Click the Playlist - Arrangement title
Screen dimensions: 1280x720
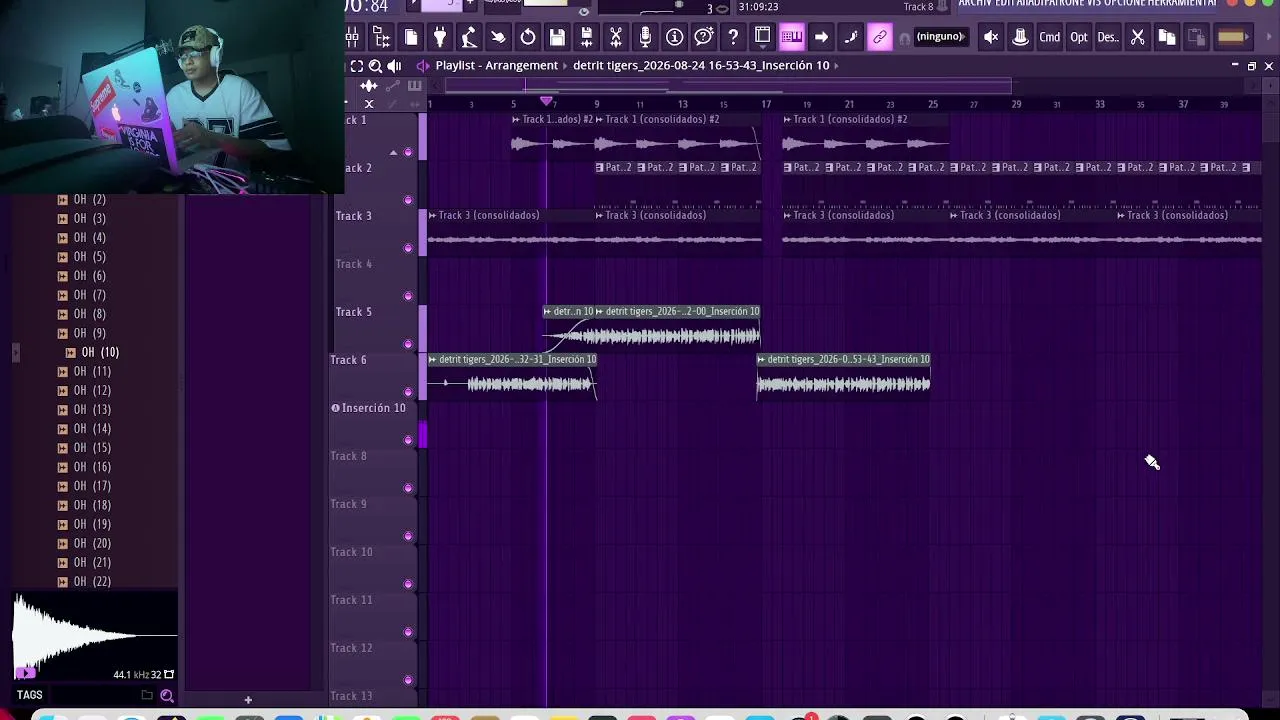(497, 66)
